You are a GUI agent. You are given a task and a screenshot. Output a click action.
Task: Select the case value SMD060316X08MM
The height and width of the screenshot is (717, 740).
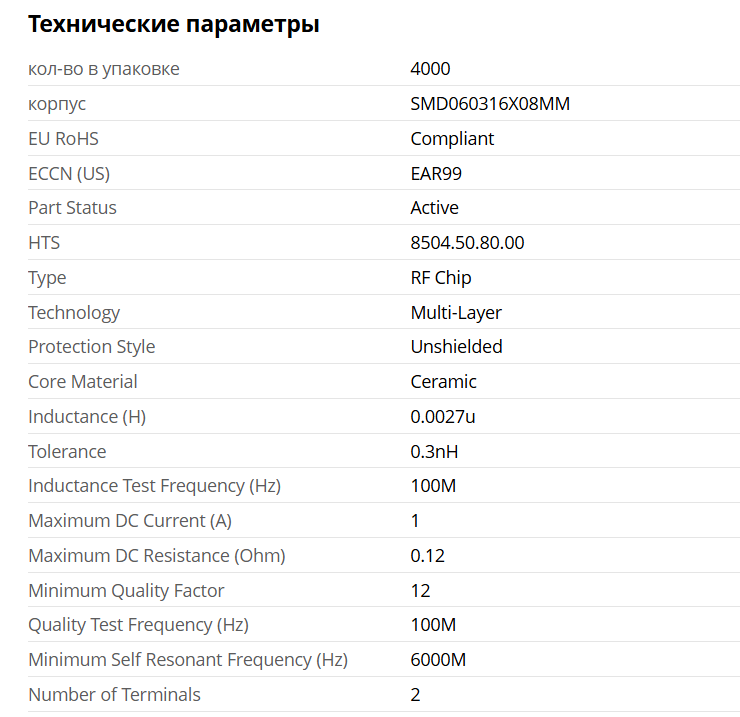coord(490,104)
